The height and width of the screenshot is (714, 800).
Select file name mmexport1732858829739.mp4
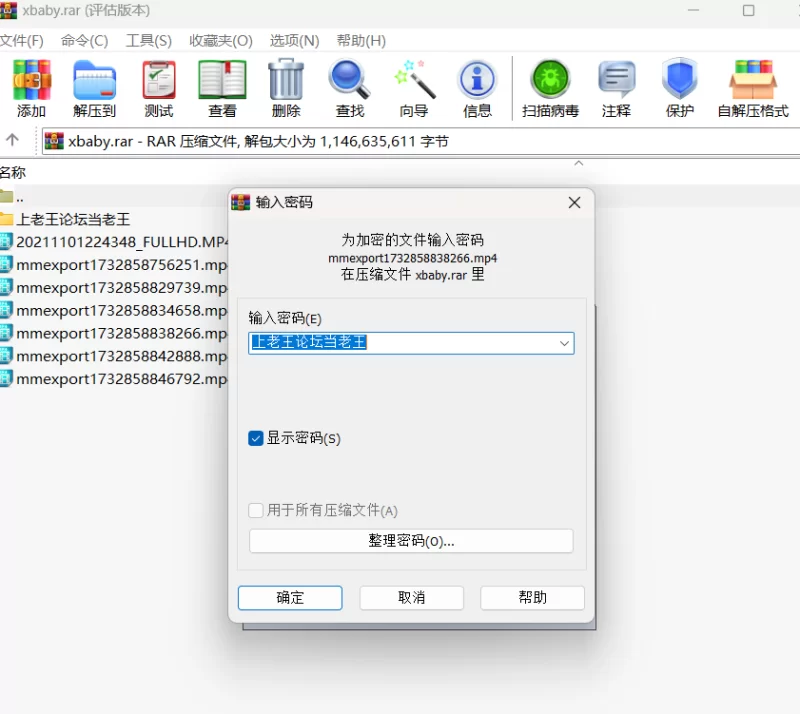click(121, 288)
